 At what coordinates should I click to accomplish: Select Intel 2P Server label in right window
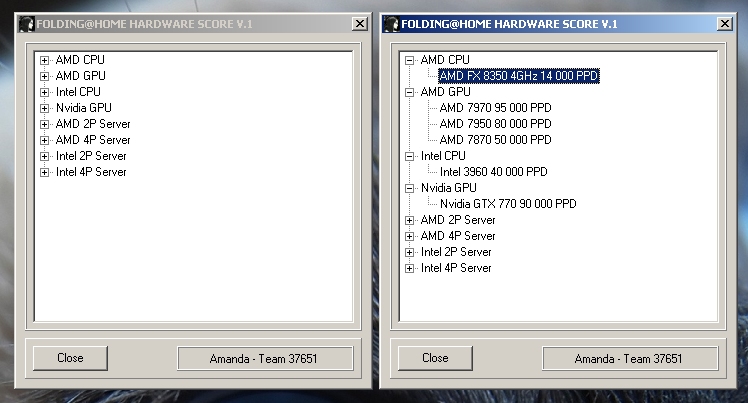tap(456, 252)
